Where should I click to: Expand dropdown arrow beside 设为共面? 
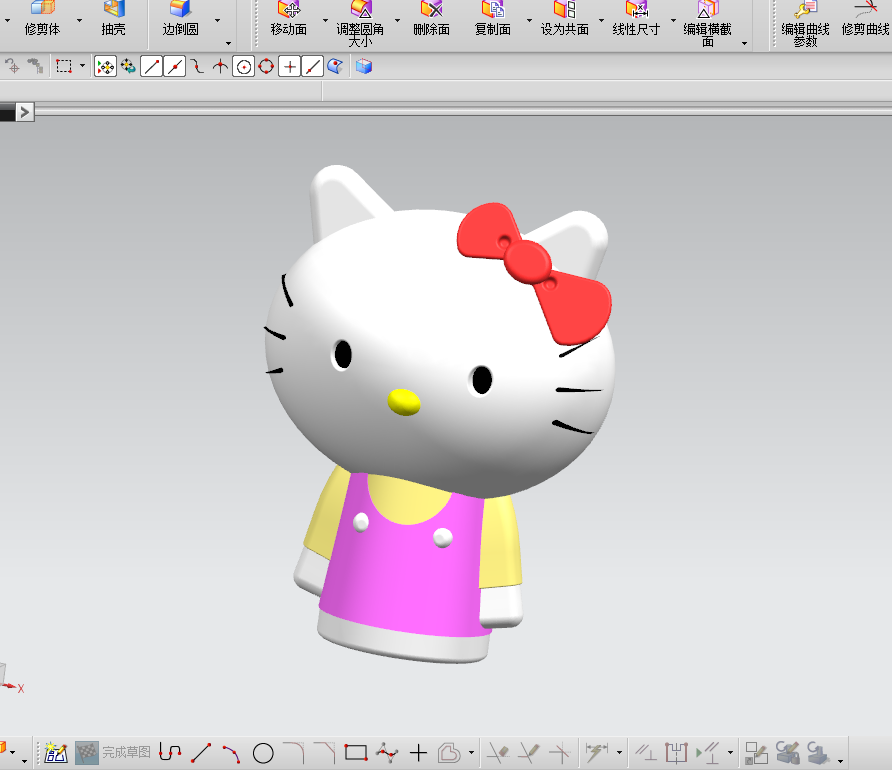(601, 20)
